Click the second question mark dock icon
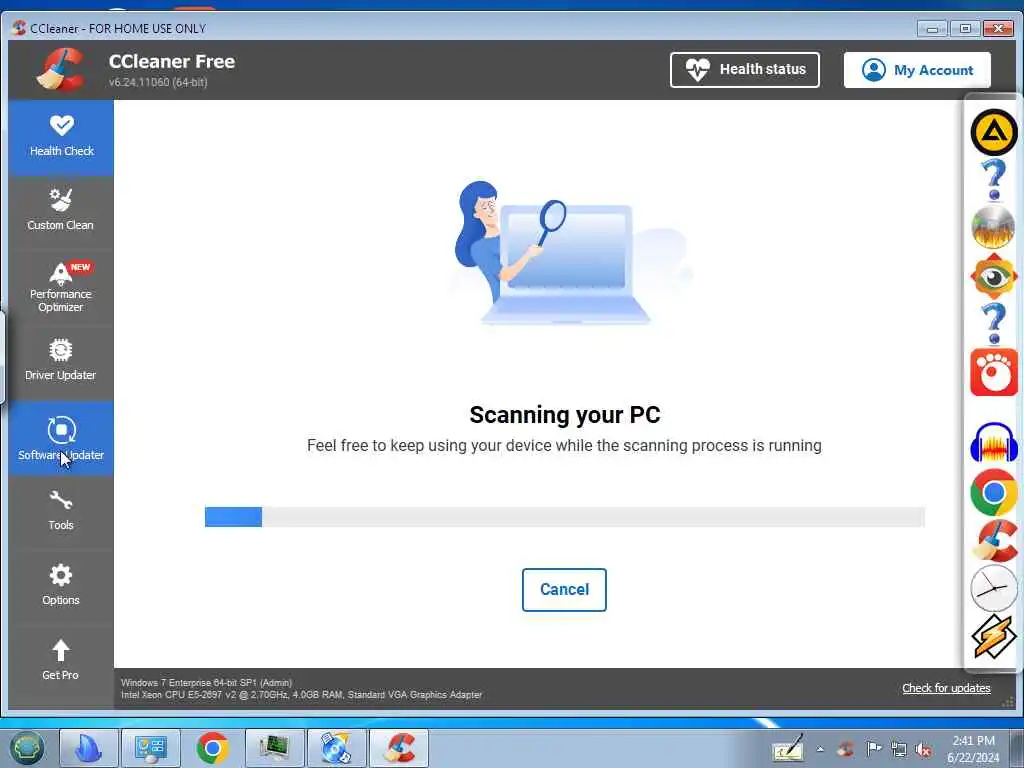This screenshot has width=1024, height=768. click(994, 323)
